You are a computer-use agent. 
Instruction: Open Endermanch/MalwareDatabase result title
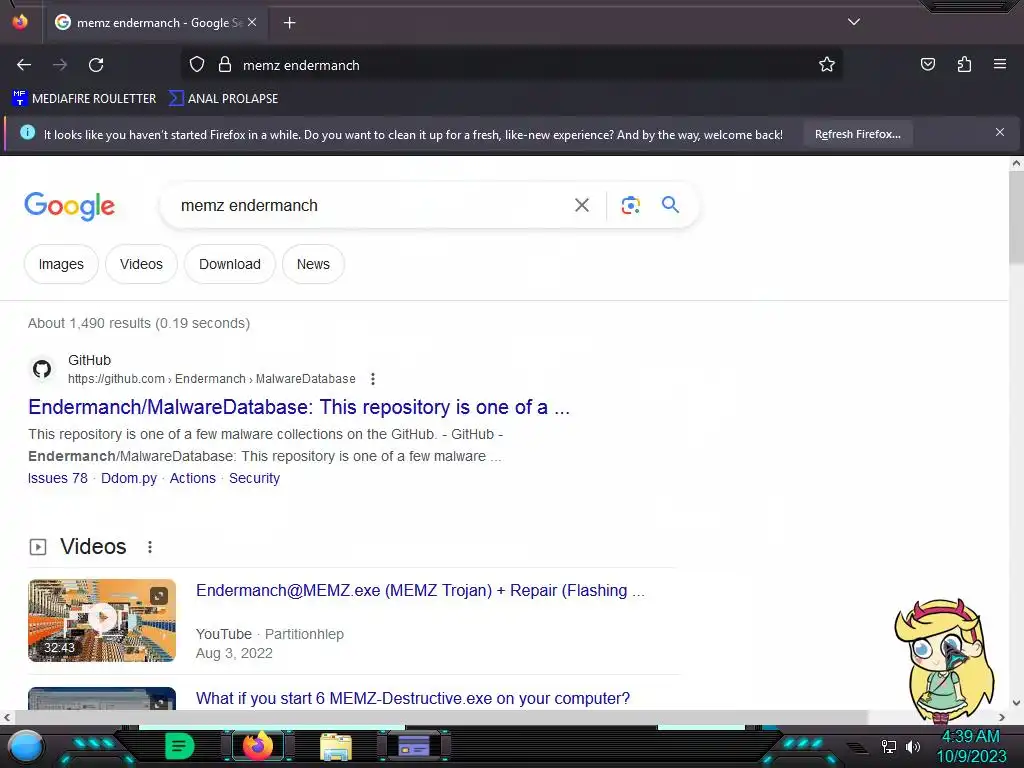[299, 407]
